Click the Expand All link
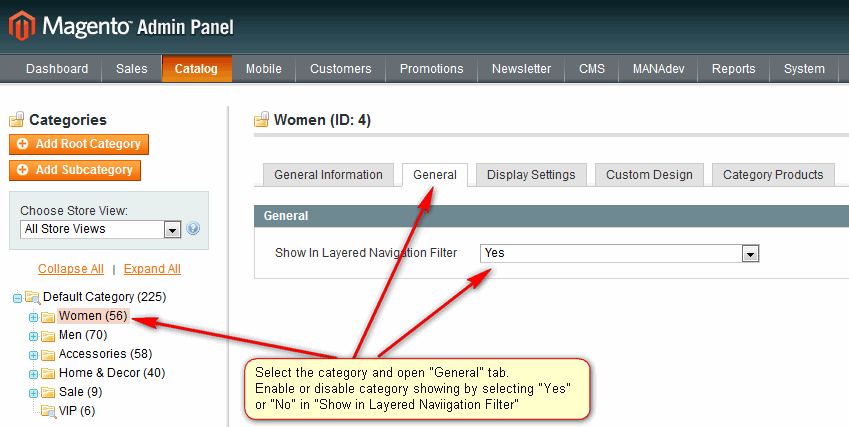This screenshot has height=427, width=849. [x=152, y=269]
